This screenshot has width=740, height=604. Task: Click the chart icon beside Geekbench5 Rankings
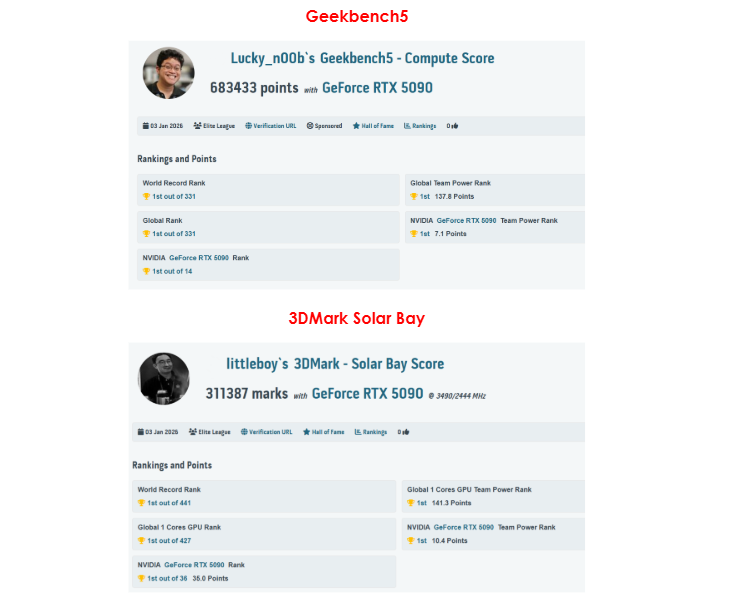pyautogui.click(x=407, y=126)
